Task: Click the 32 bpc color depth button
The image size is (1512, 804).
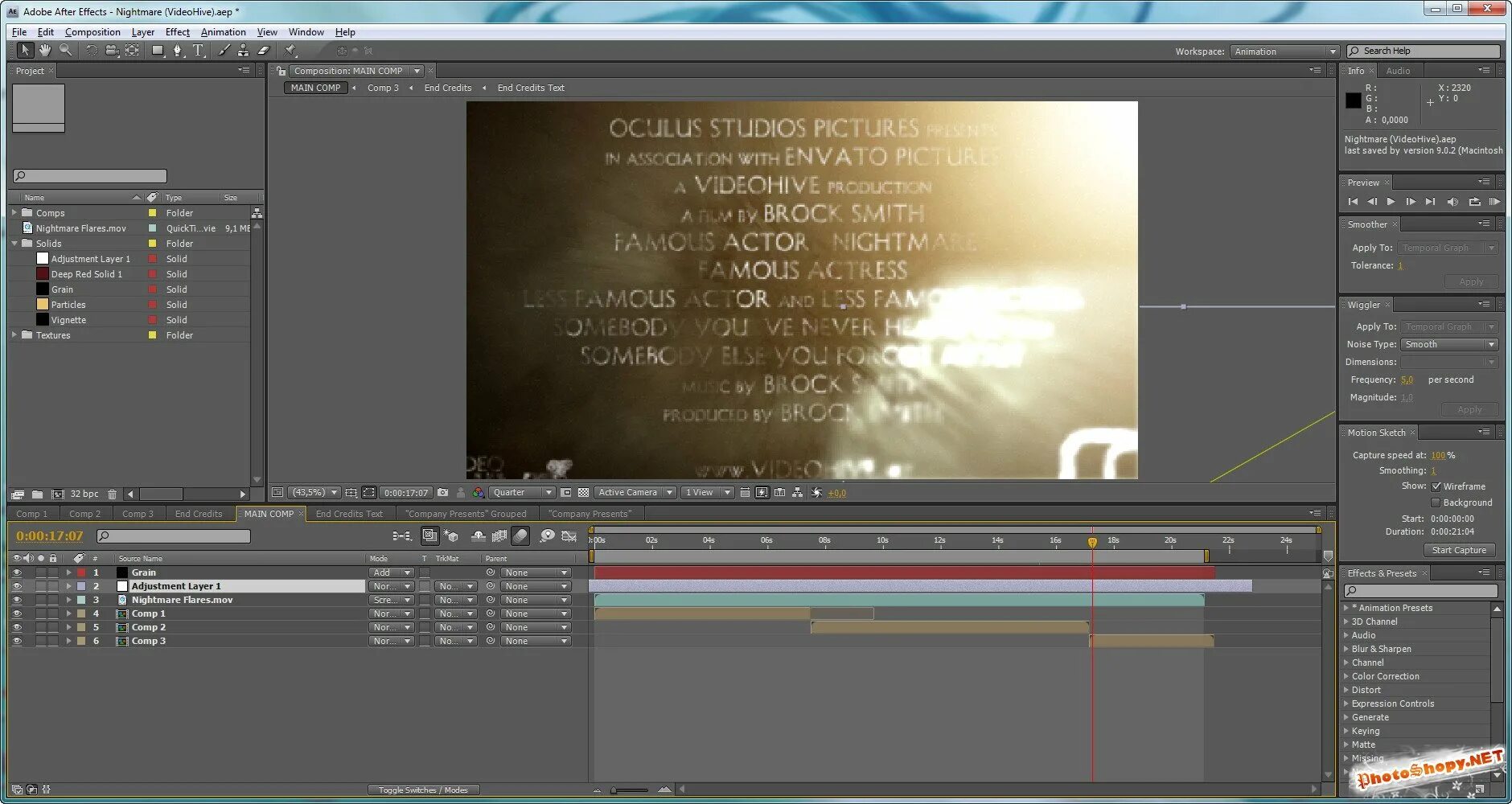Action: [84, 494]
